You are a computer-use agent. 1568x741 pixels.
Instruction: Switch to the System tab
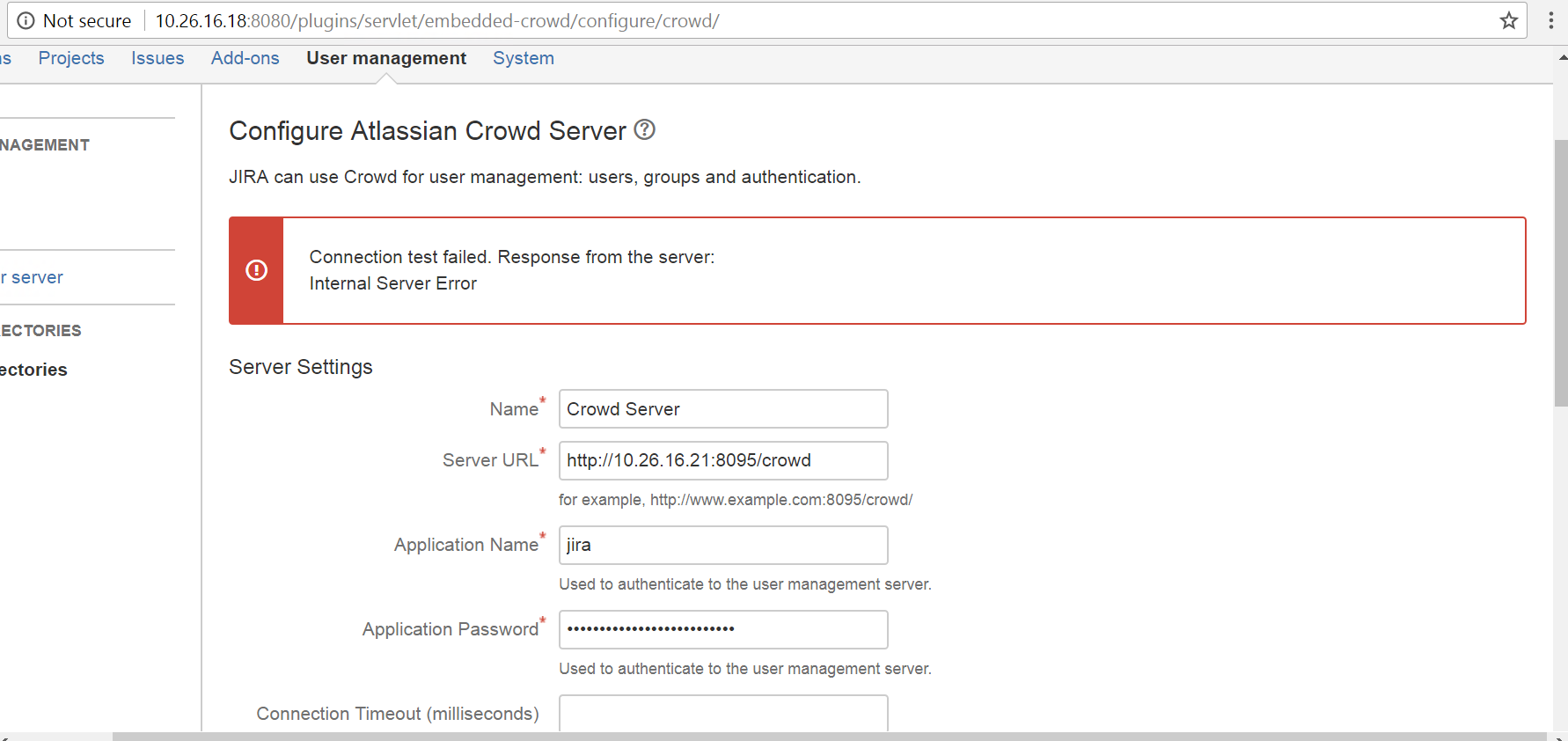pyautogui.click(x=524, y=58)
